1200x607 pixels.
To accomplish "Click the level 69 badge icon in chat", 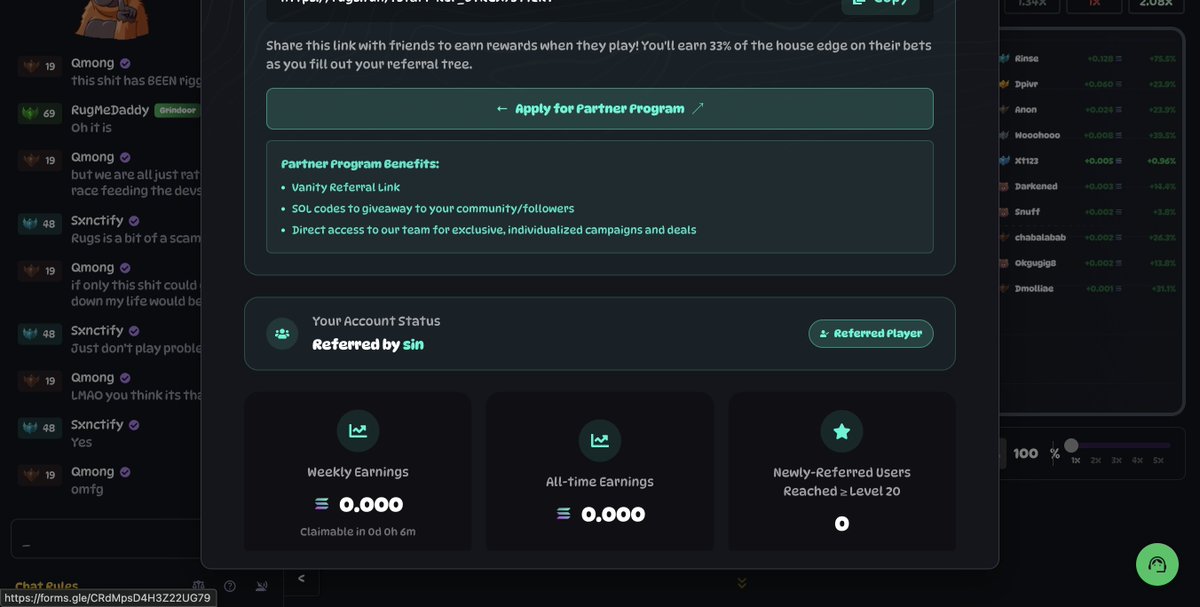I will tap(40, 114).
